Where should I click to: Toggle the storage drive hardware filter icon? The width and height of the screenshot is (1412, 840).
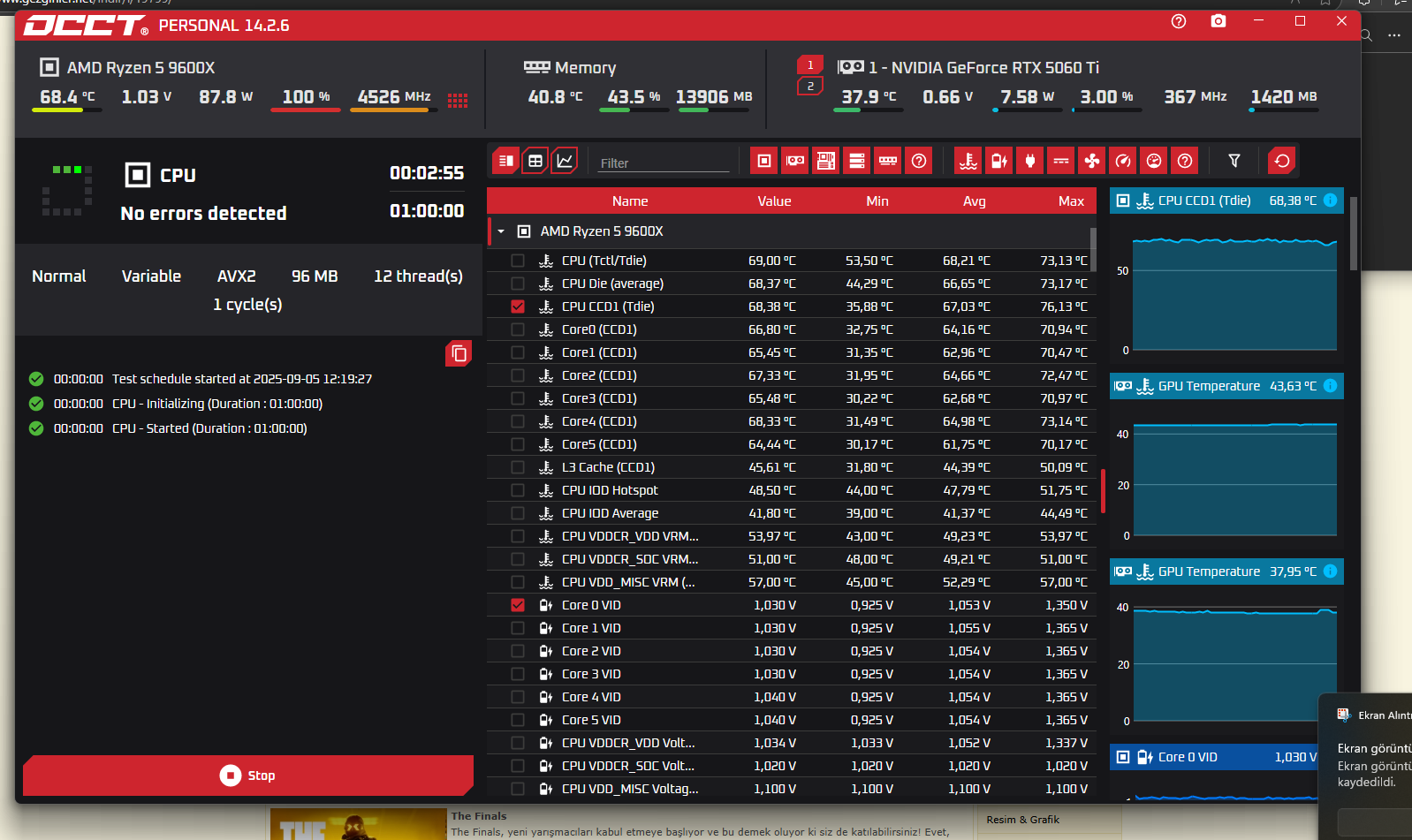point(857,161)
